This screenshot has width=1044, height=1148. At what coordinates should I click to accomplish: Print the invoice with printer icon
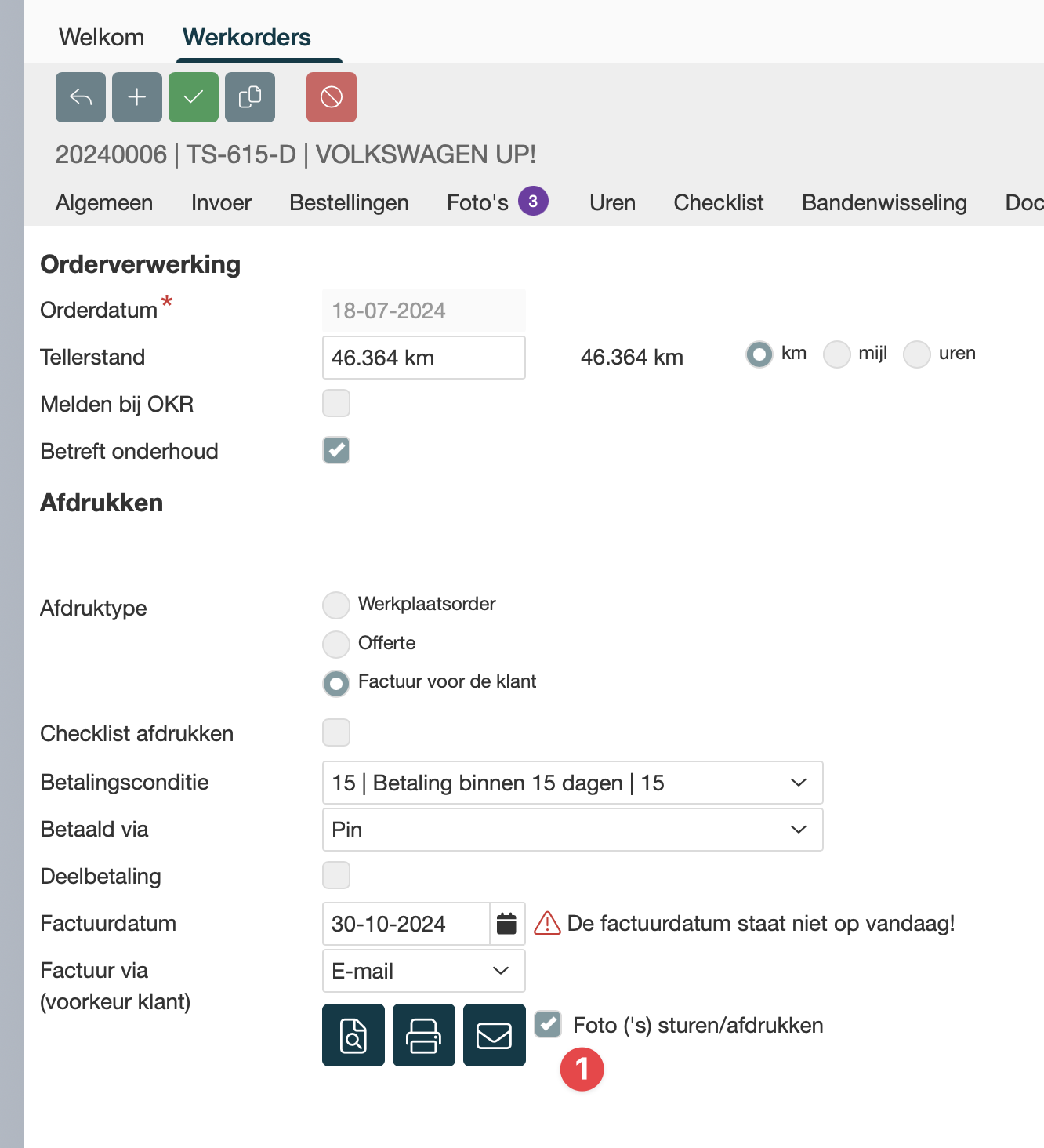pyautogui.click(x=424, y=1035)
